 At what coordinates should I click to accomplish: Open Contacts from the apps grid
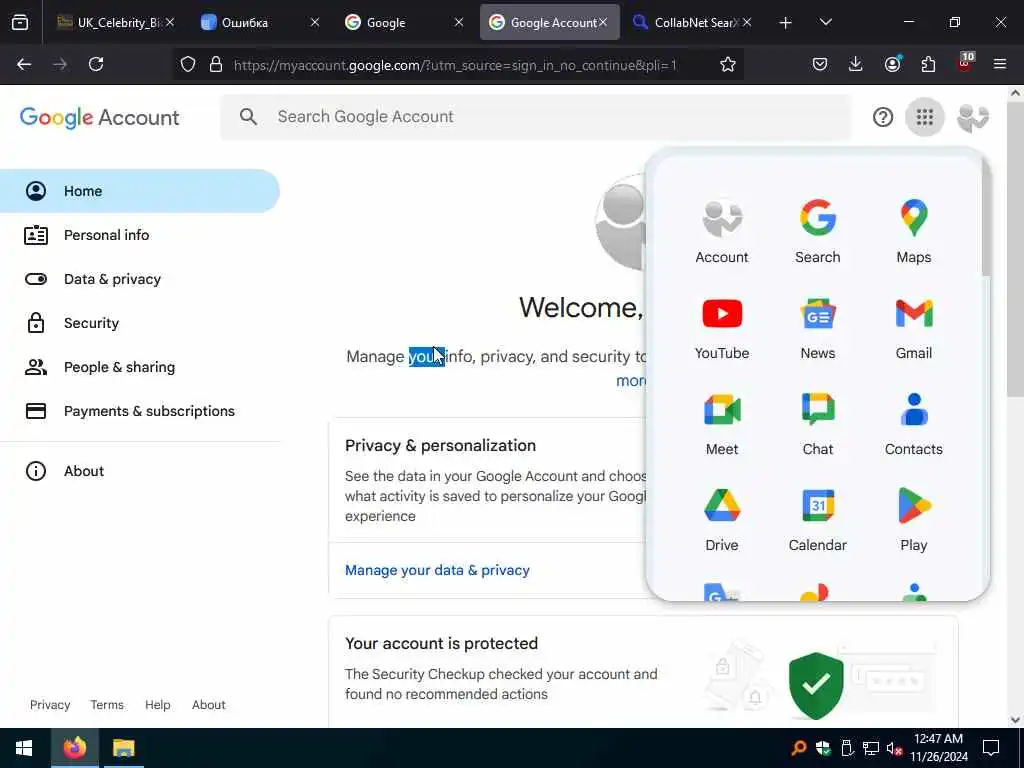[x=914, y=424]
